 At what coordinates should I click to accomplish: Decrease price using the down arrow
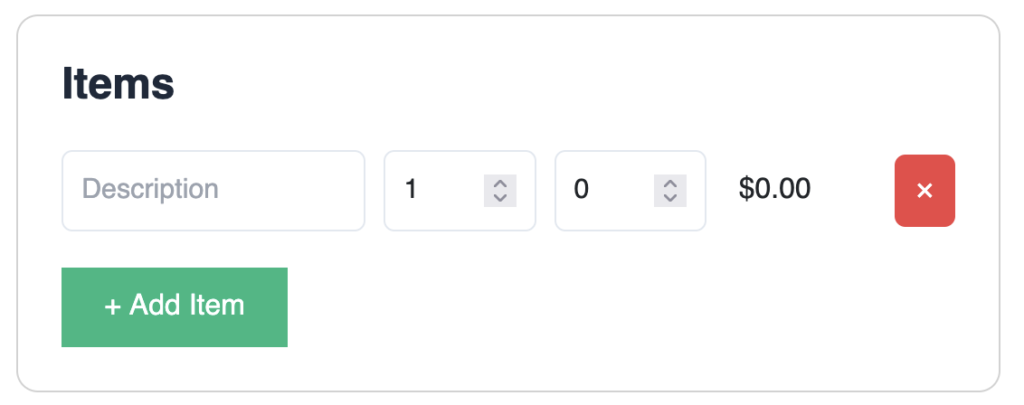coord(670,198)
